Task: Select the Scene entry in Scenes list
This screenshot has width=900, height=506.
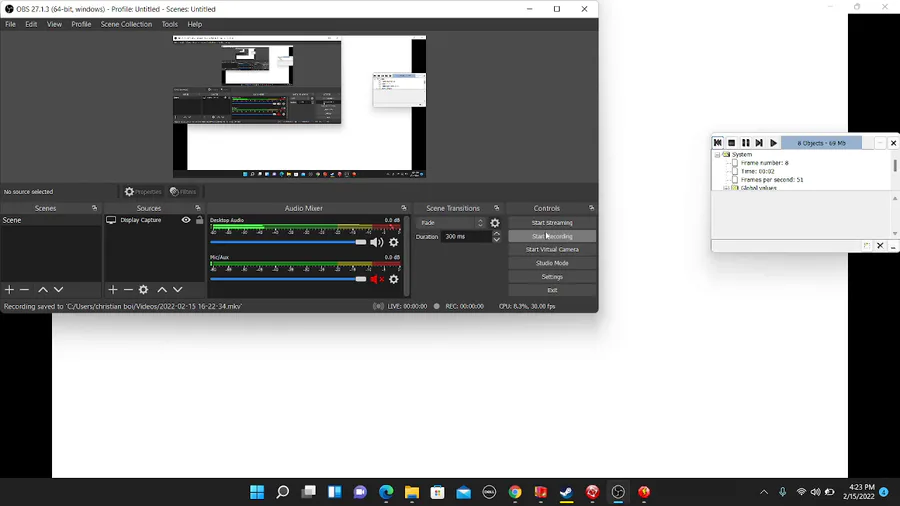Action: tap(51, 220)
